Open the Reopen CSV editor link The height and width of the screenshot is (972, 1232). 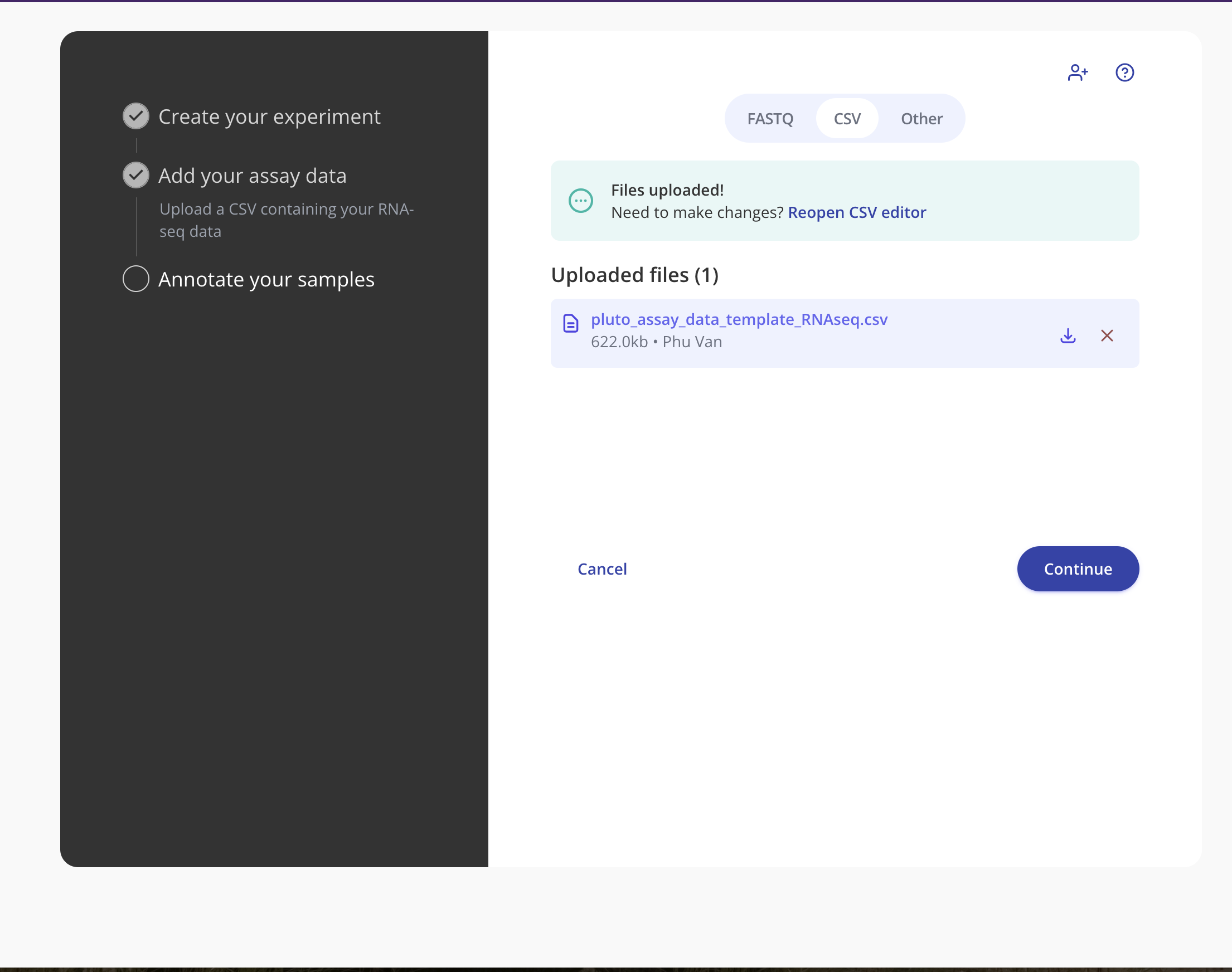point(856,212)
